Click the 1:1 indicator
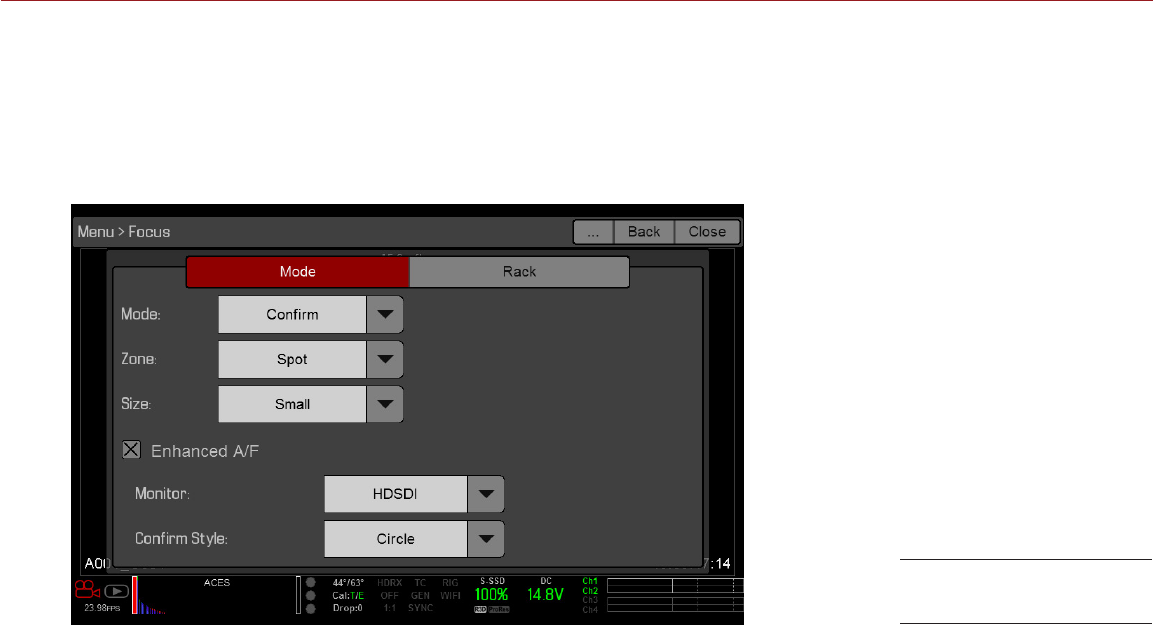This screenshot has width=1153, height=625. (x=390, y=608)
